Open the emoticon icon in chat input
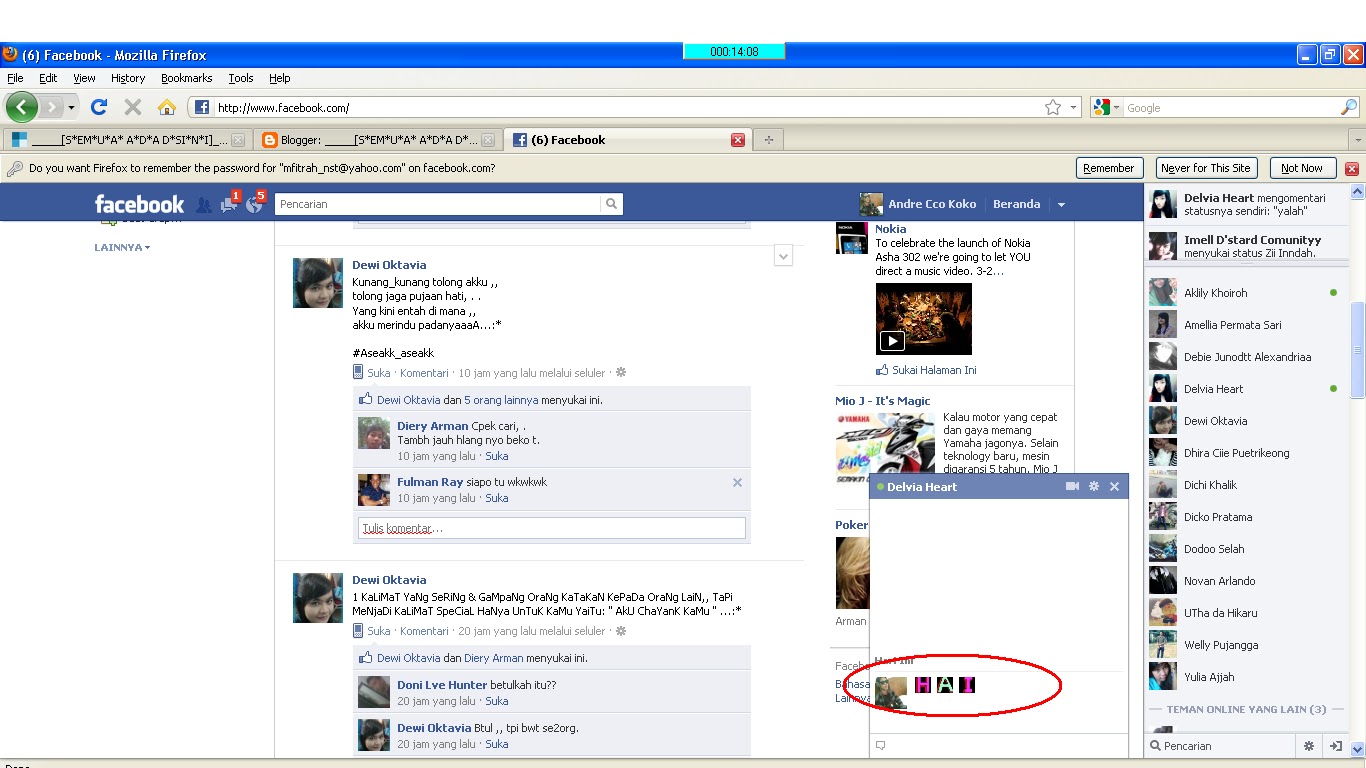This screenshot has height=768, width=1366. pyautogui.click(x=881, y=745)
